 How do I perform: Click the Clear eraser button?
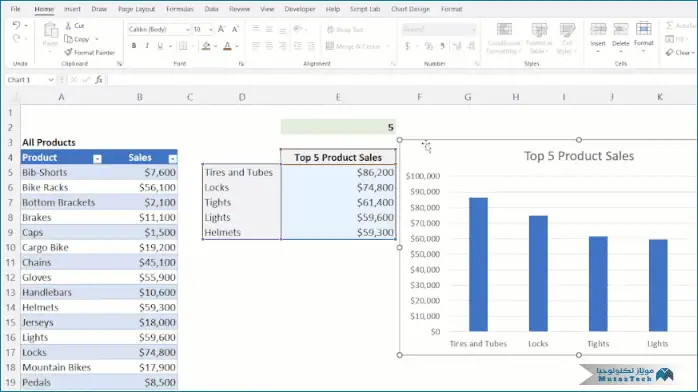point(679,53)
